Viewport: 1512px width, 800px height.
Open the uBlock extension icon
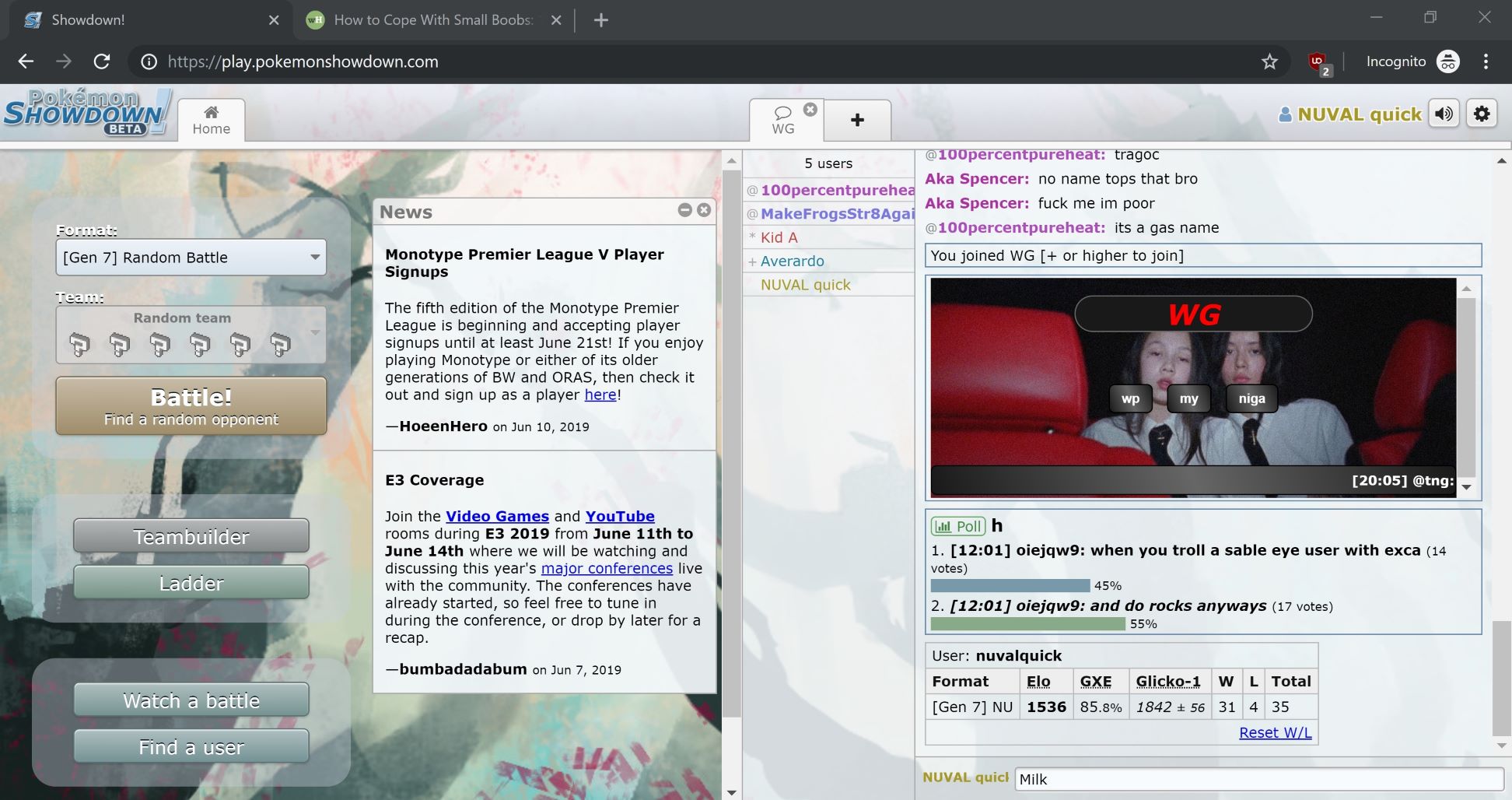coord(1318,62)
